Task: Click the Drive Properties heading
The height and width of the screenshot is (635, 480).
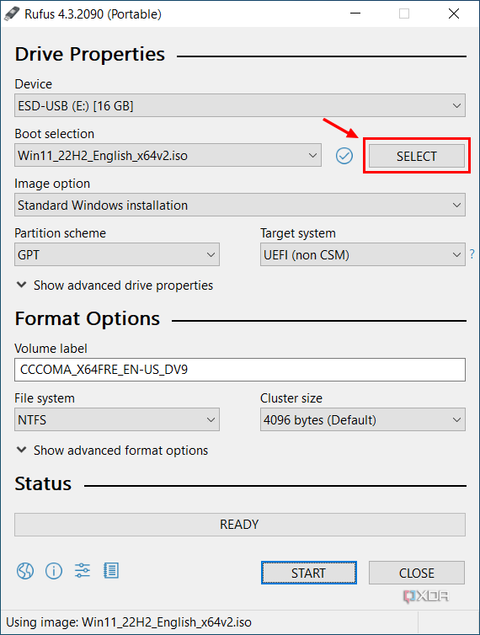Action: pyautogui.click(x=90, y=54)
